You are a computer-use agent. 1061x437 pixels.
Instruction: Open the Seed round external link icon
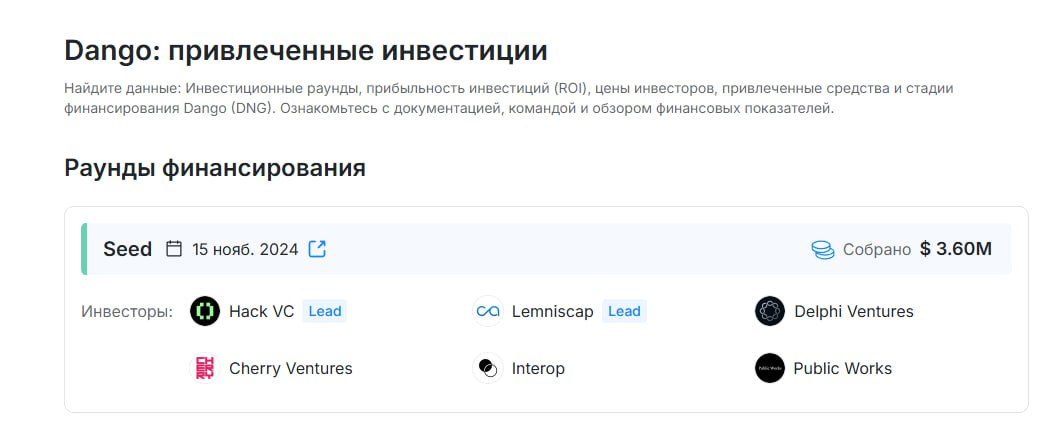tap(317, 249)
